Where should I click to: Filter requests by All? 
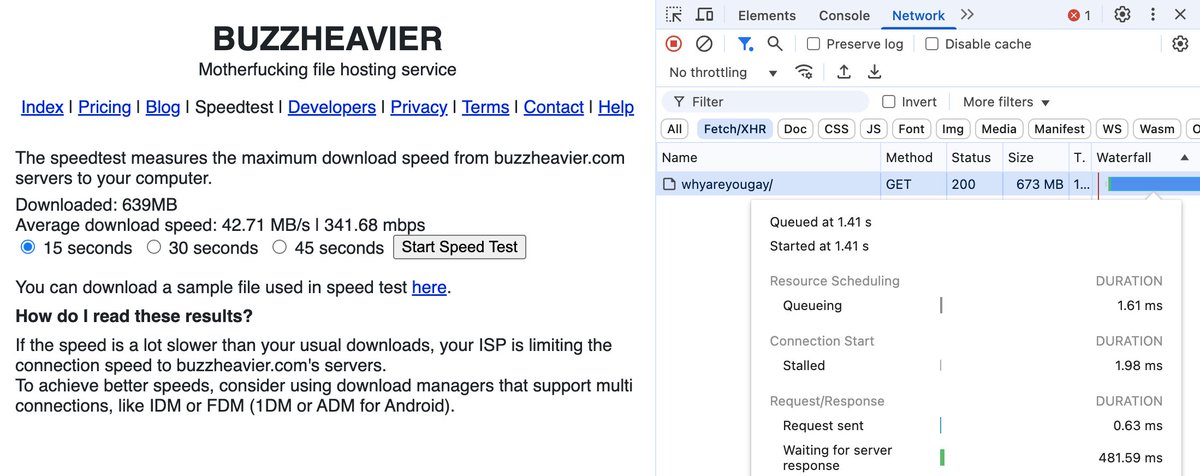pos(675,129)
